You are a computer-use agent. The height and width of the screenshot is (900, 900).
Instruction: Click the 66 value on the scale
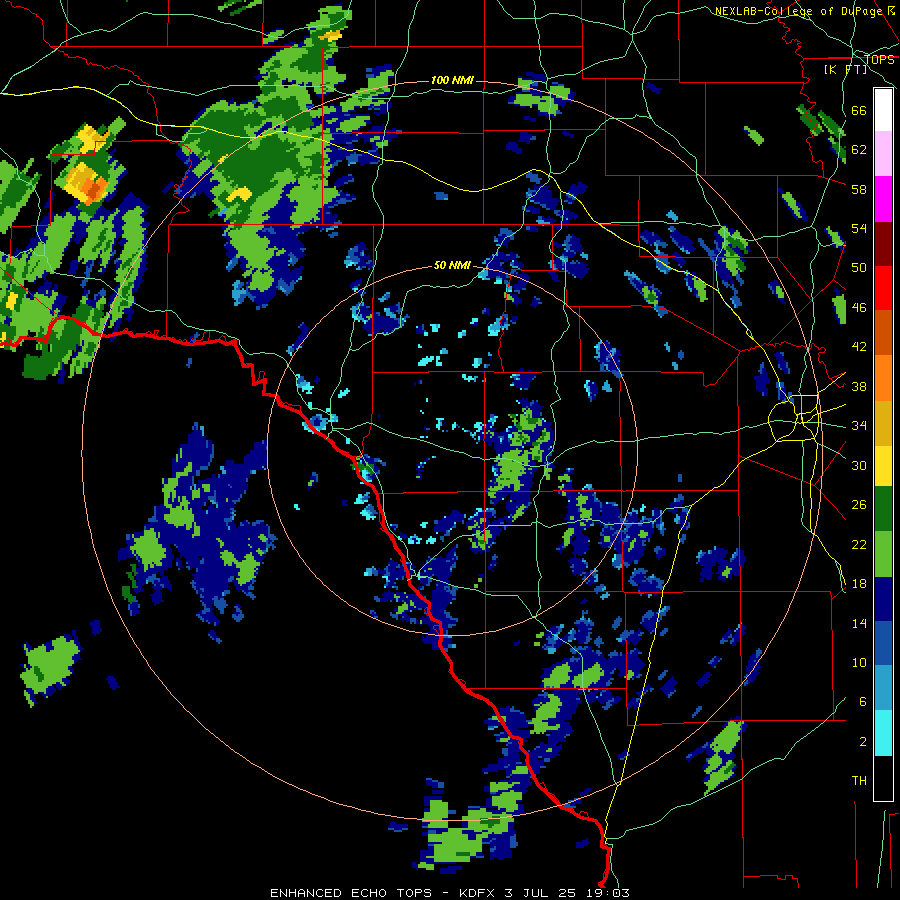(859, 111)
